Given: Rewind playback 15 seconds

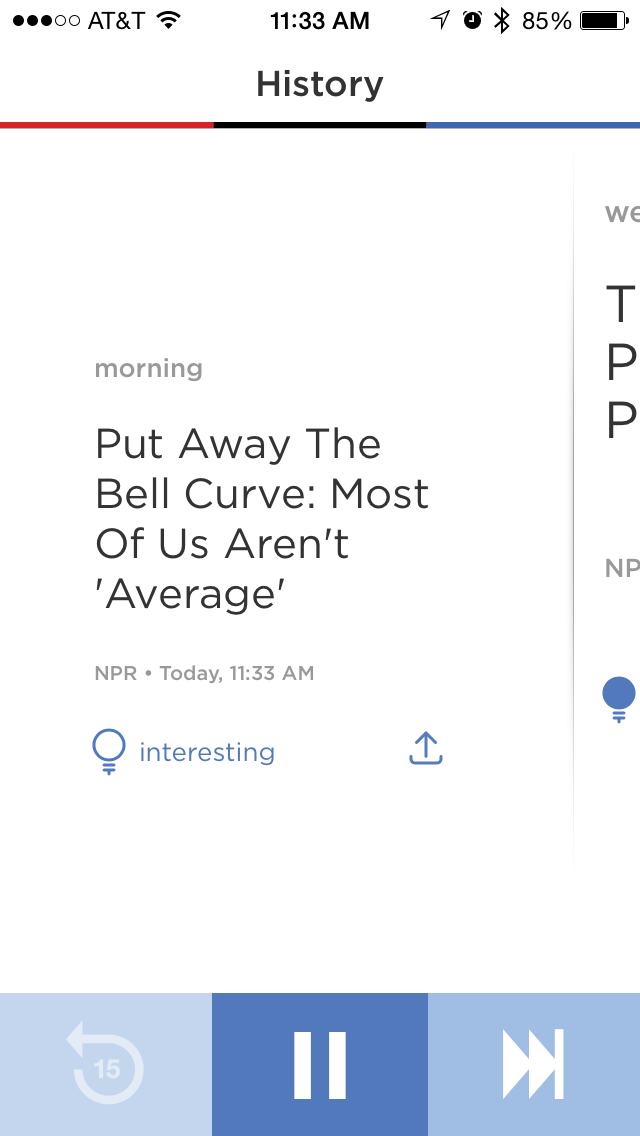Looking at the screenshot, I should (x=106, y=1065).
